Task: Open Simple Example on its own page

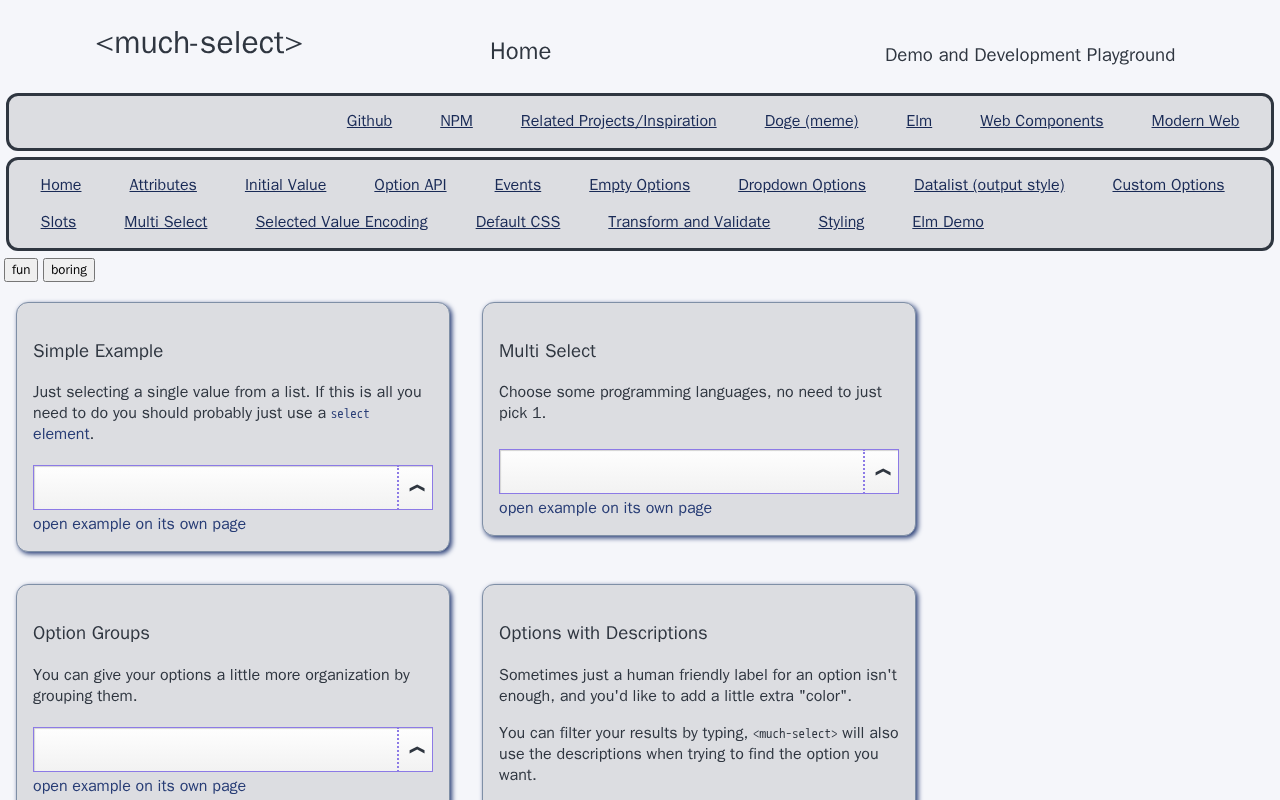Action: tap(139, 524)
